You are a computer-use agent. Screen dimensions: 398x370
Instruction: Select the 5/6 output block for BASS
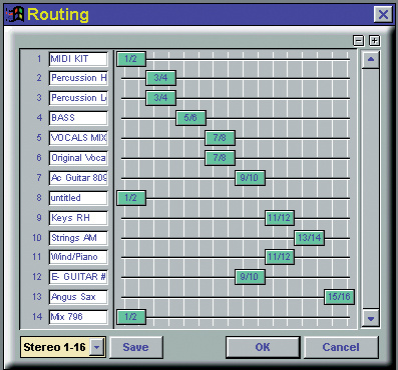click(191, 118)
